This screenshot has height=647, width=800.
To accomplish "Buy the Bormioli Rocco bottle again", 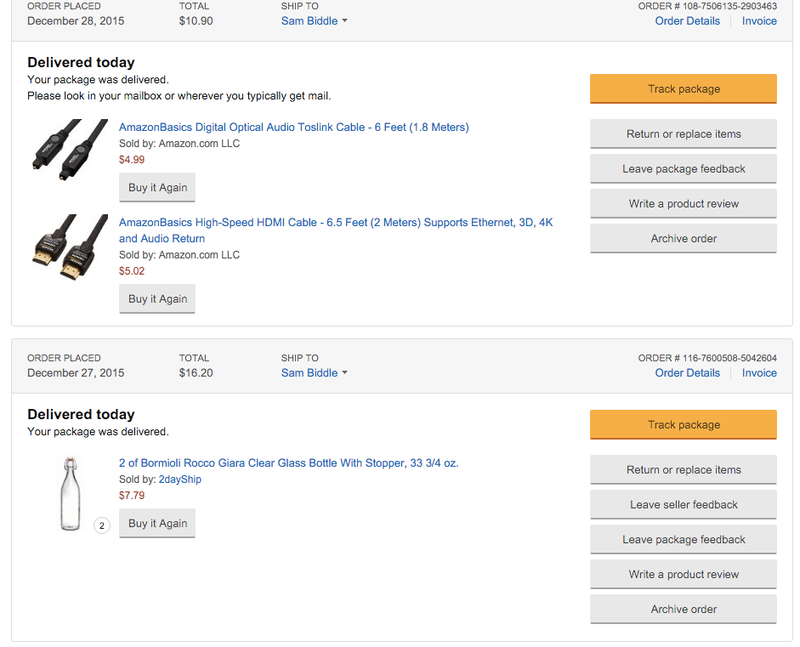I will [157, 523].
